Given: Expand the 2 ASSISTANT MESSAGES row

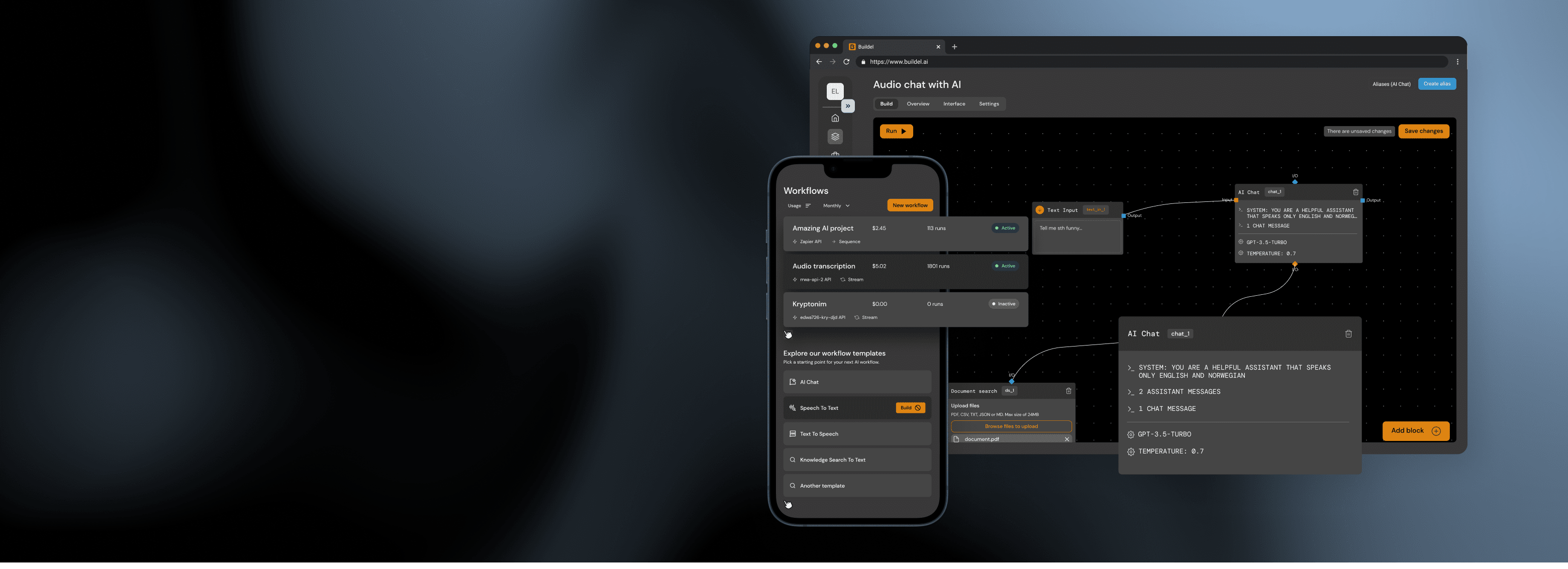Looking at the screenshot, I should (1174, 392).
